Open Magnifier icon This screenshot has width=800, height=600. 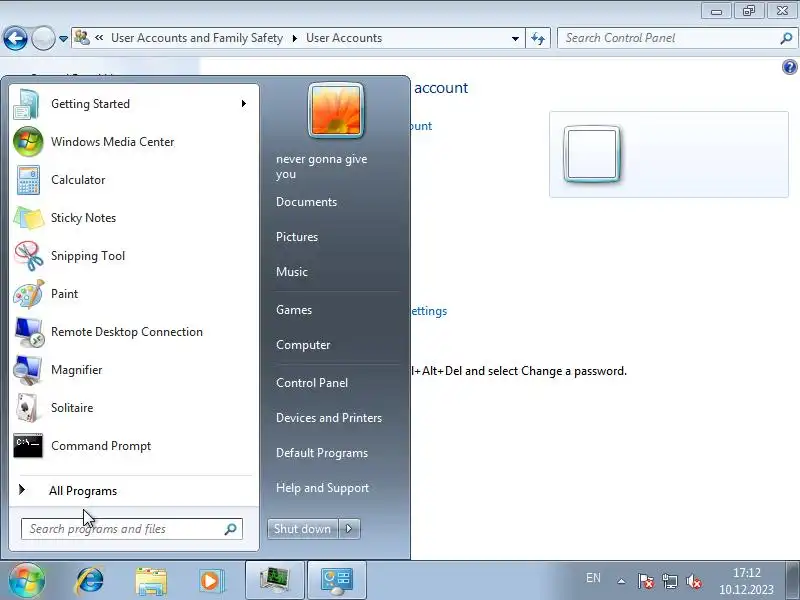[28, 370]
